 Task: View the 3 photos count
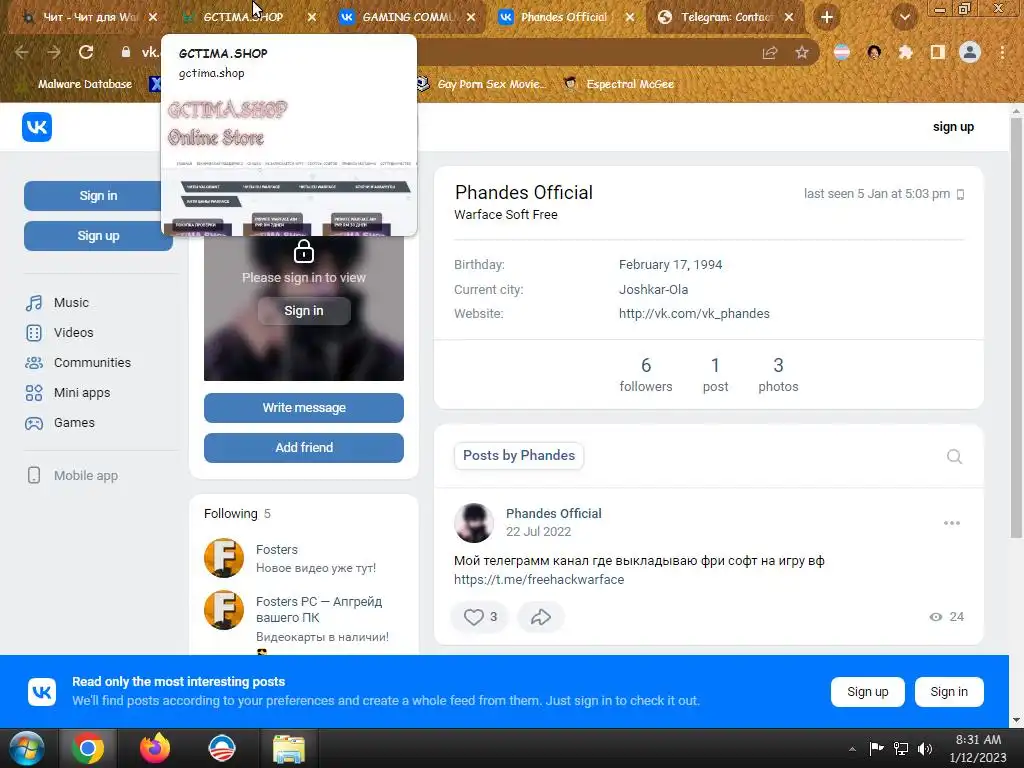coord(778,374)
